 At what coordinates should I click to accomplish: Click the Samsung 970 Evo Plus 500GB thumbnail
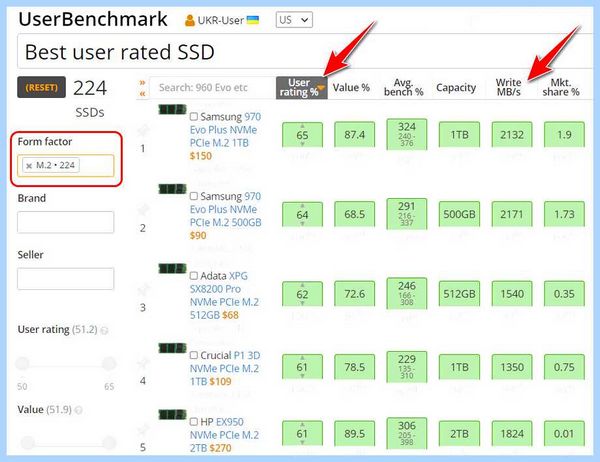(172, 189)
